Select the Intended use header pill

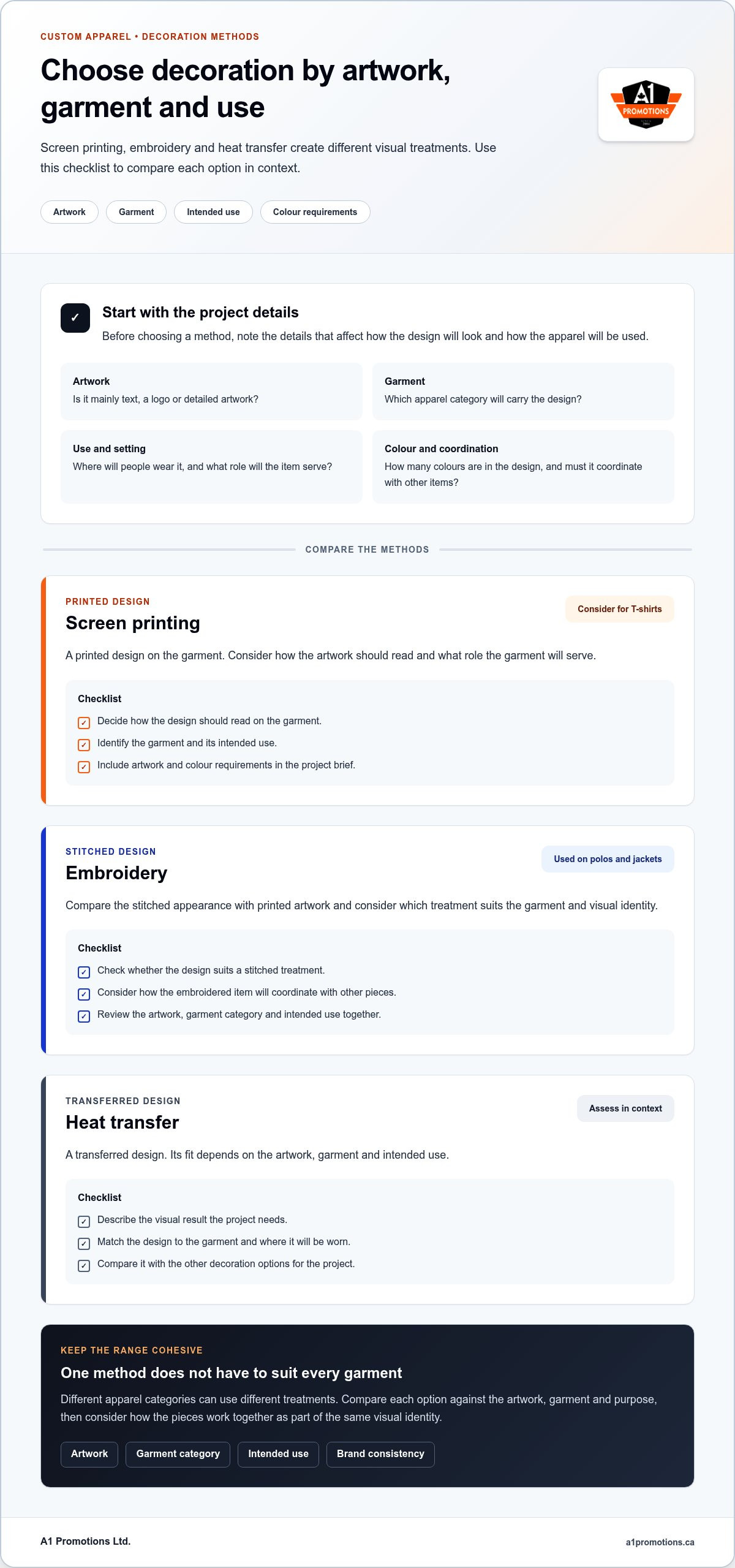pos(213,212)
